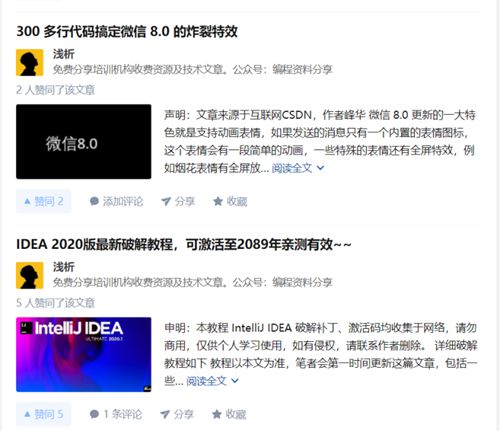500x431 pixels.
Task: Open author name 浅析 in first article
Action: 63,54
